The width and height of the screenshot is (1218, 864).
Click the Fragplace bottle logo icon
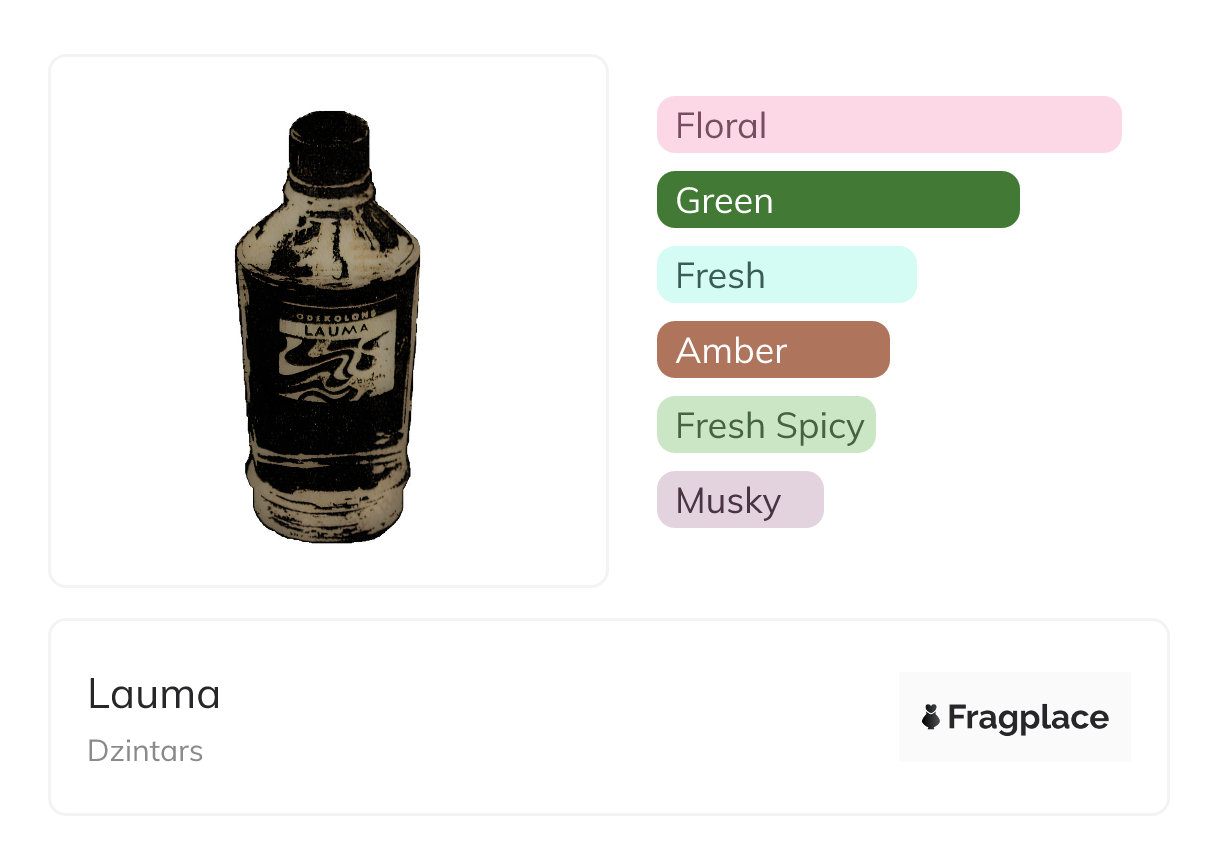point(931,717)
